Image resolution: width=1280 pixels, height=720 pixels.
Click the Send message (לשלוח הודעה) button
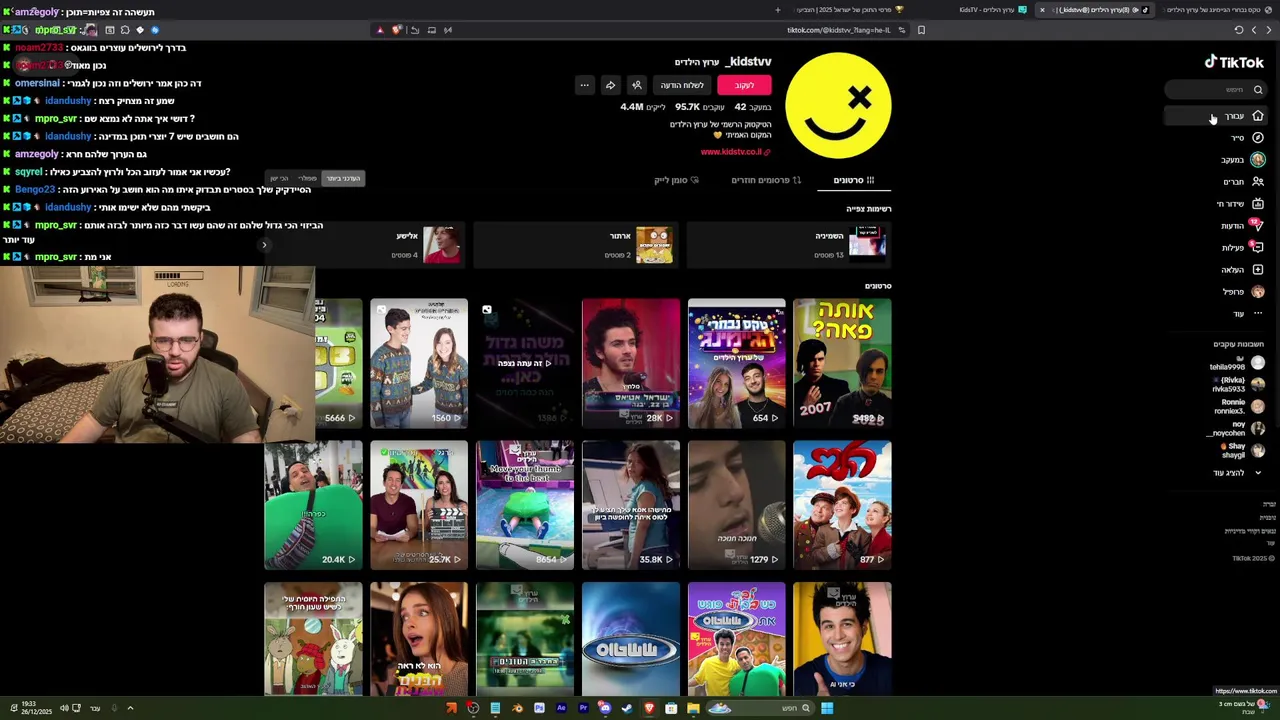682,85
